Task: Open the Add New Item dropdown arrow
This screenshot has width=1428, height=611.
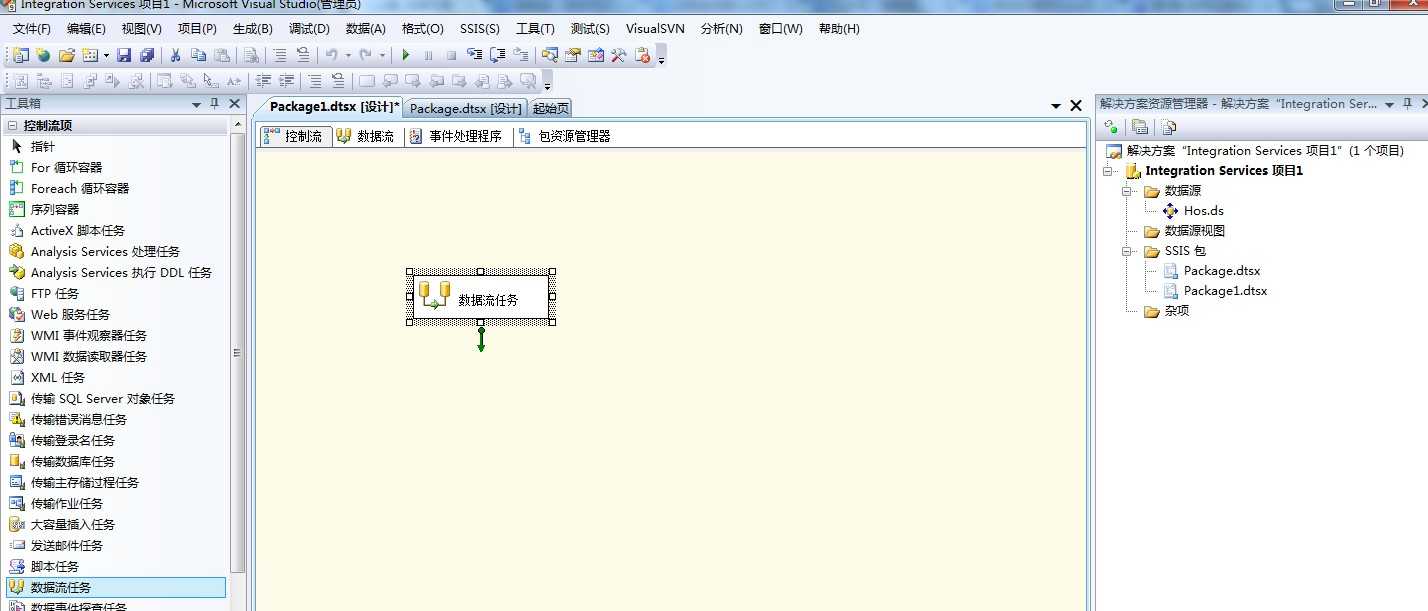Action: pos(104,55)
